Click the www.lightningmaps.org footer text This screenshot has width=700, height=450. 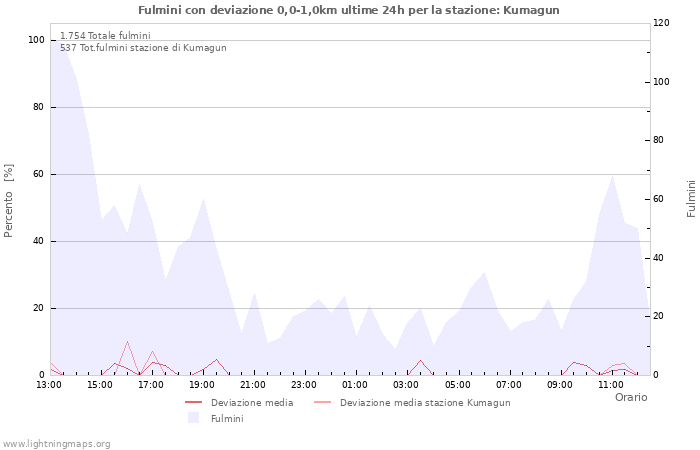[x=56, y=444]
